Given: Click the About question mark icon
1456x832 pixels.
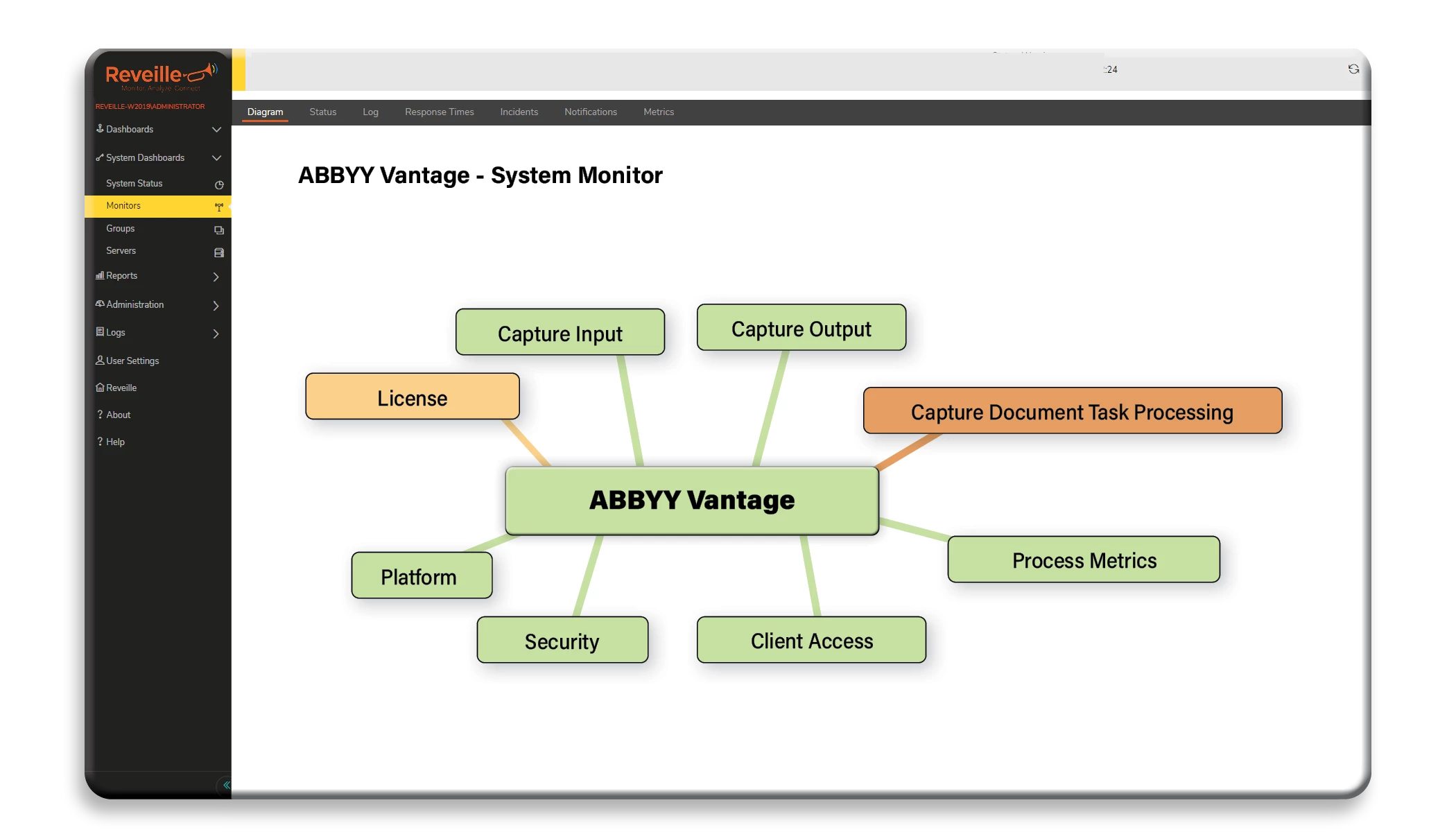Looking at the screenshot, I should (x=100, y=414).
